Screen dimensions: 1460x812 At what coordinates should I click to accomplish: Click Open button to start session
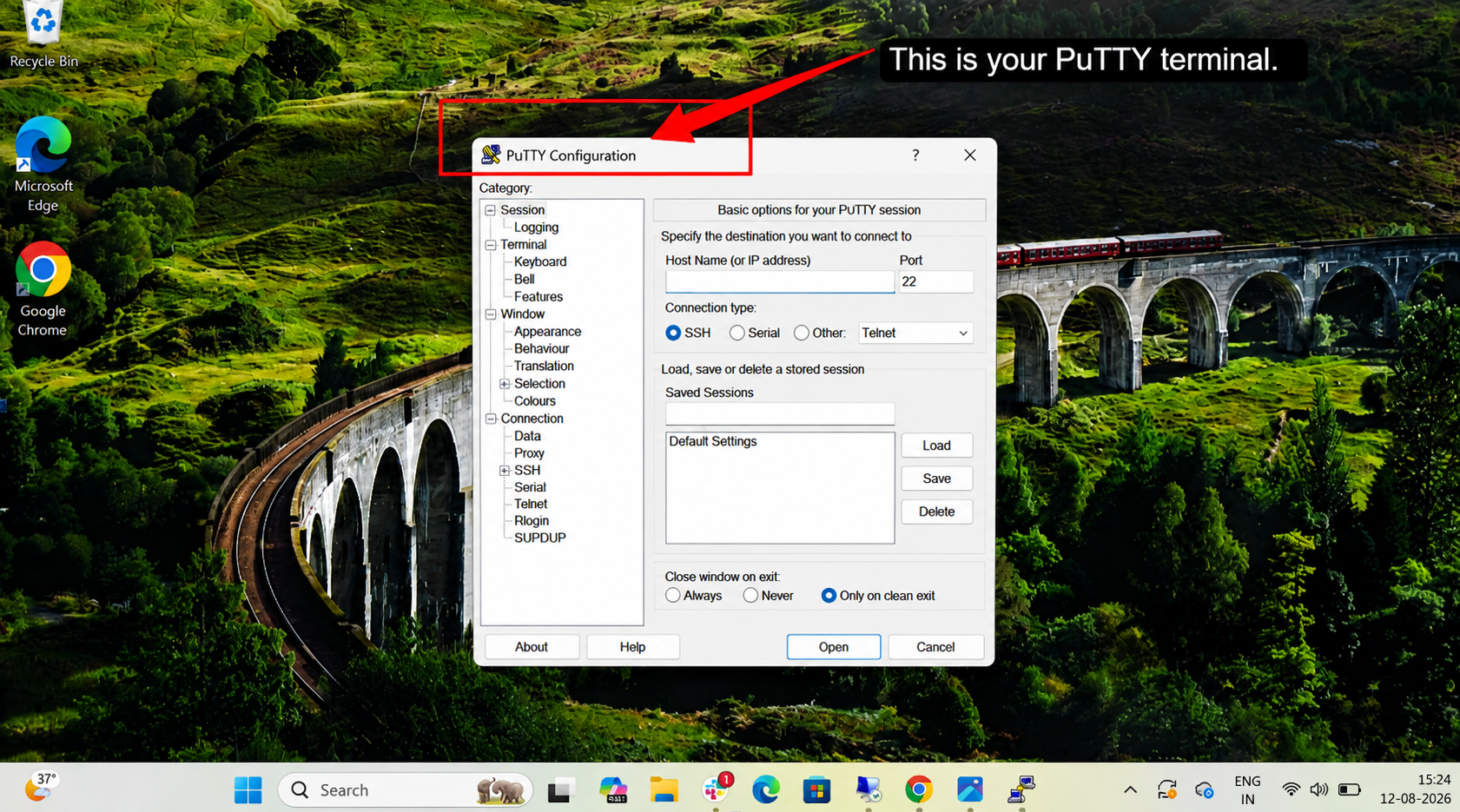[x=834, y=647]
